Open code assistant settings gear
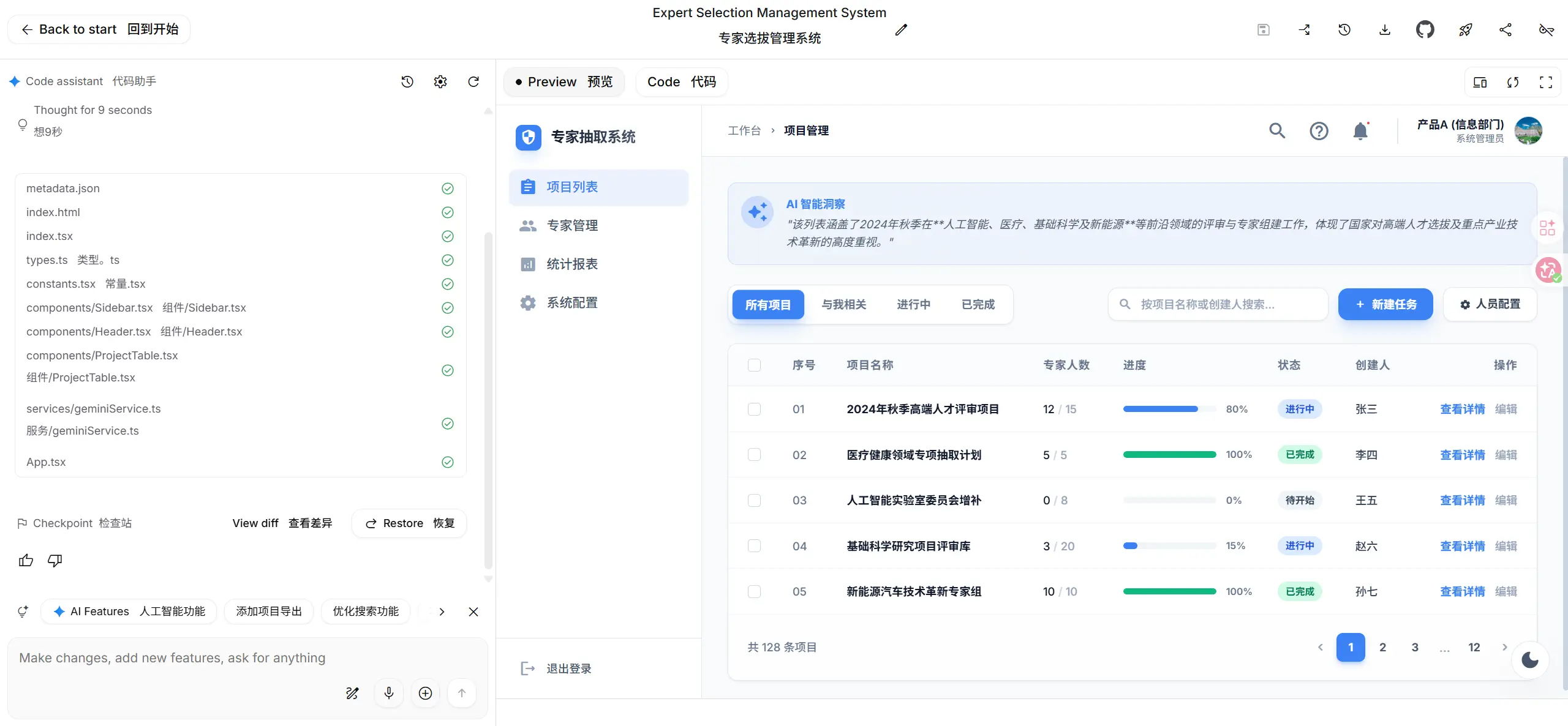The width and height of the screenshot is (1568, 726). [440, 81]
